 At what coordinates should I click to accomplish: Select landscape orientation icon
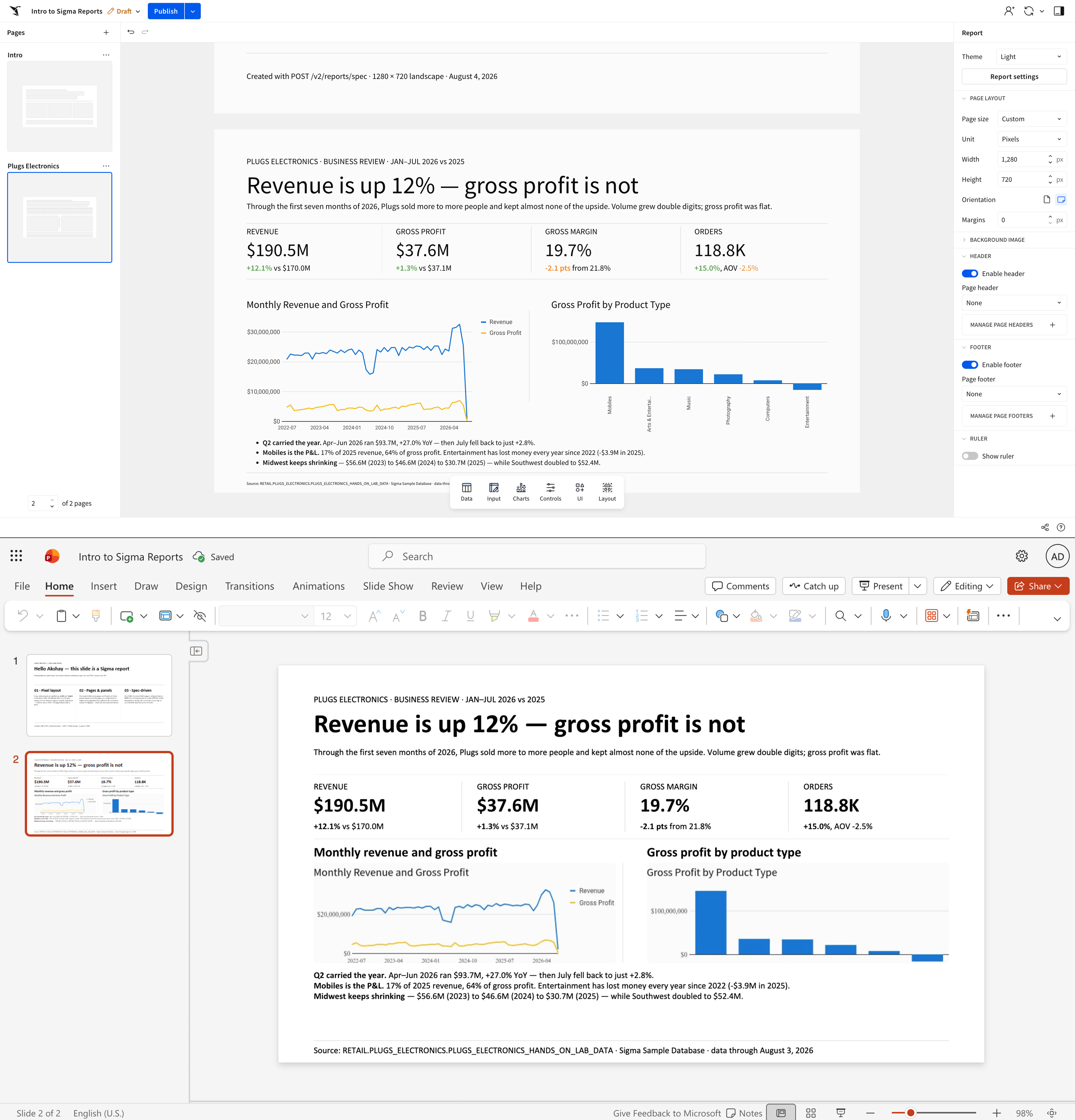point(1061,199)
